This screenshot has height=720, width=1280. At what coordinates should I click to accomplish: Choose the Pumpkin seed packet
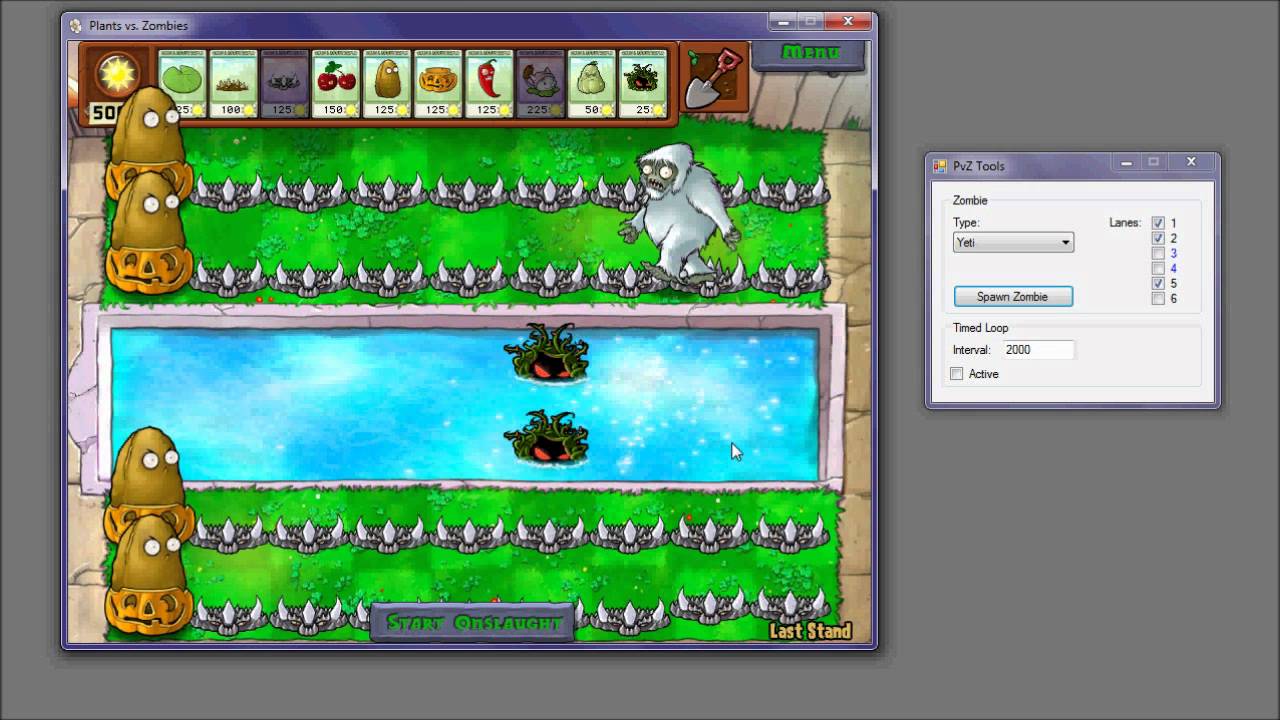pos(438,84)
